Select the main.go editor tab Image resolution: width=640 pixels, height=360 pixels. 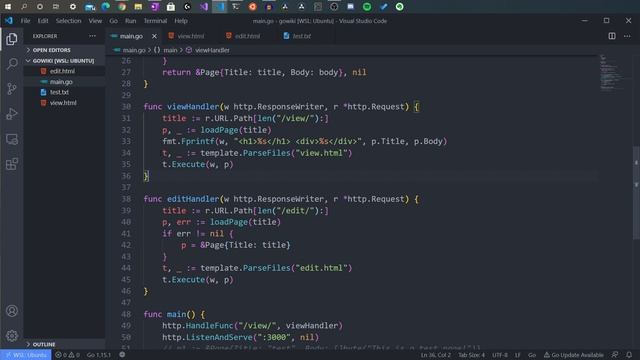131,36
